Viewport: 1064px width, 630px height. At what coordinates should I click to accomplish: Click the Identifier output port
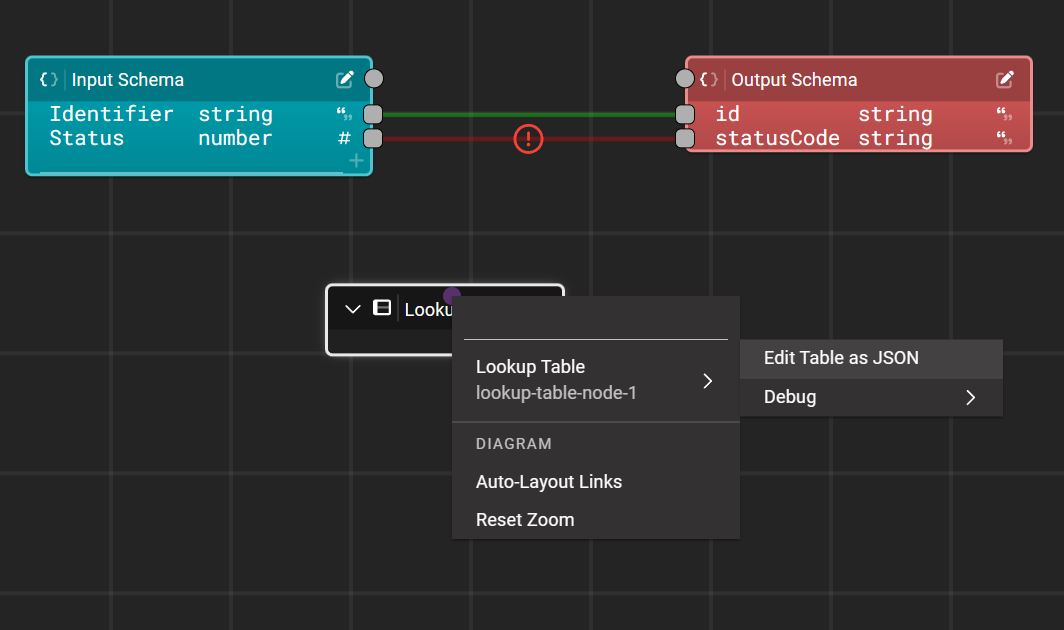pos(373,114)
